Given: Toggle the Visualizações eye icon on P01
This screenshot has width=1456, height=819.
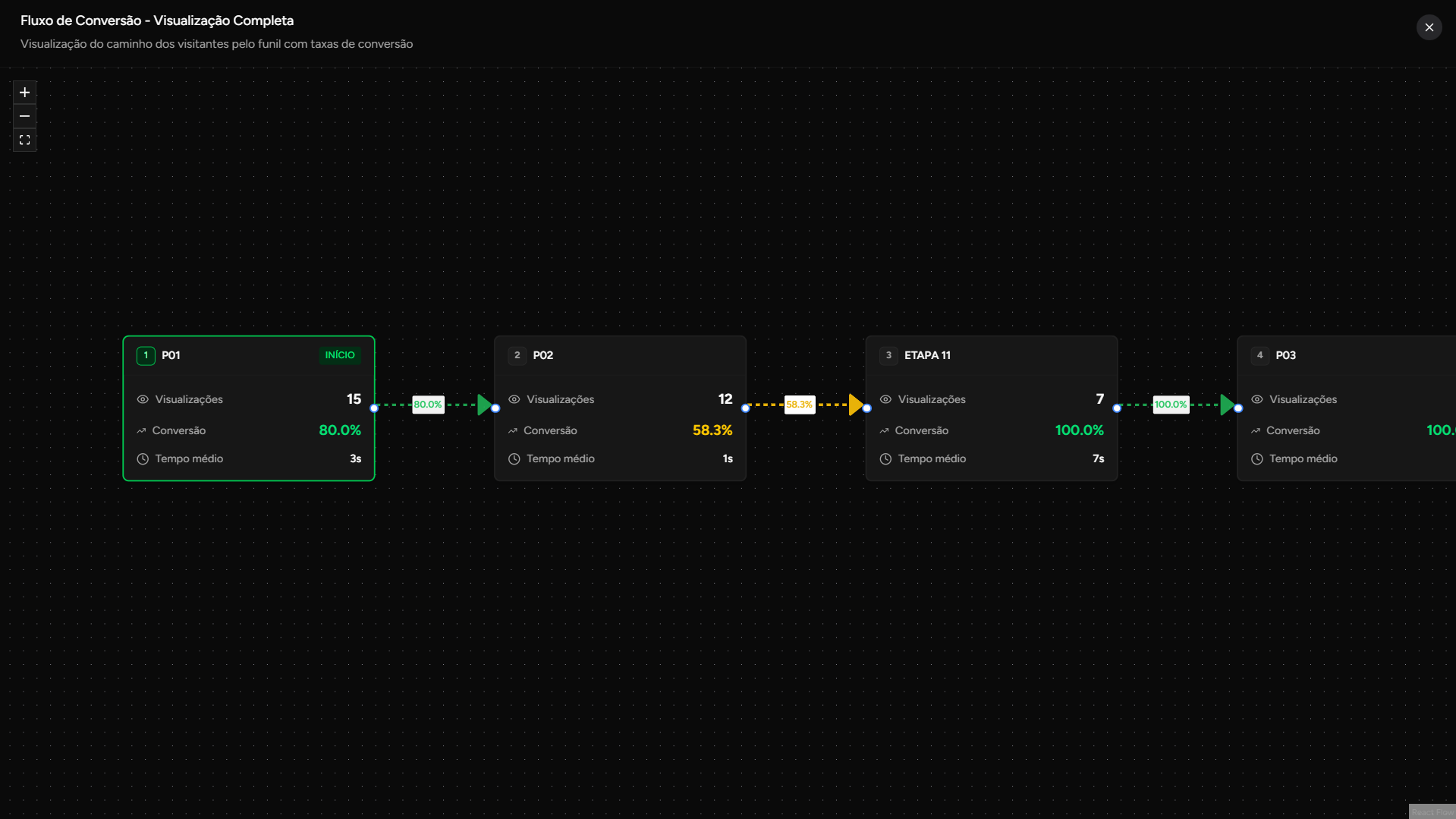Looking at the screenshot, I should coord(143,399).
